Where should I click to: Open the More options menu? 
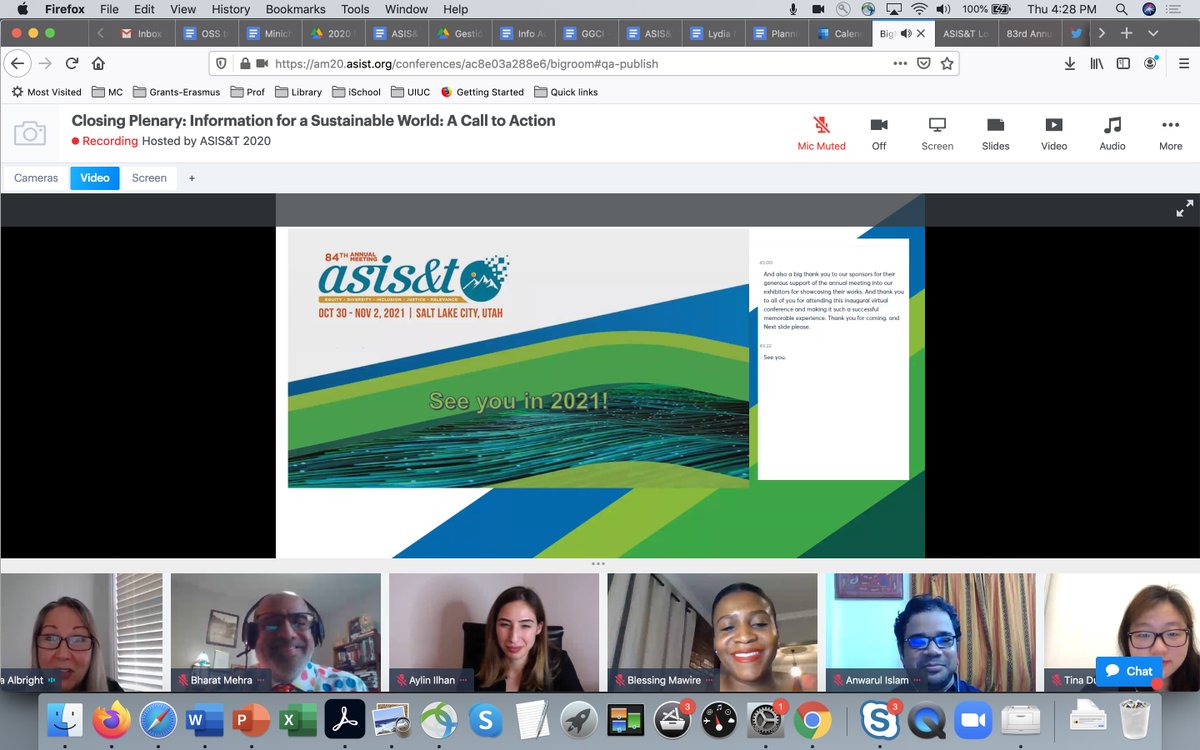[1170, 133]
